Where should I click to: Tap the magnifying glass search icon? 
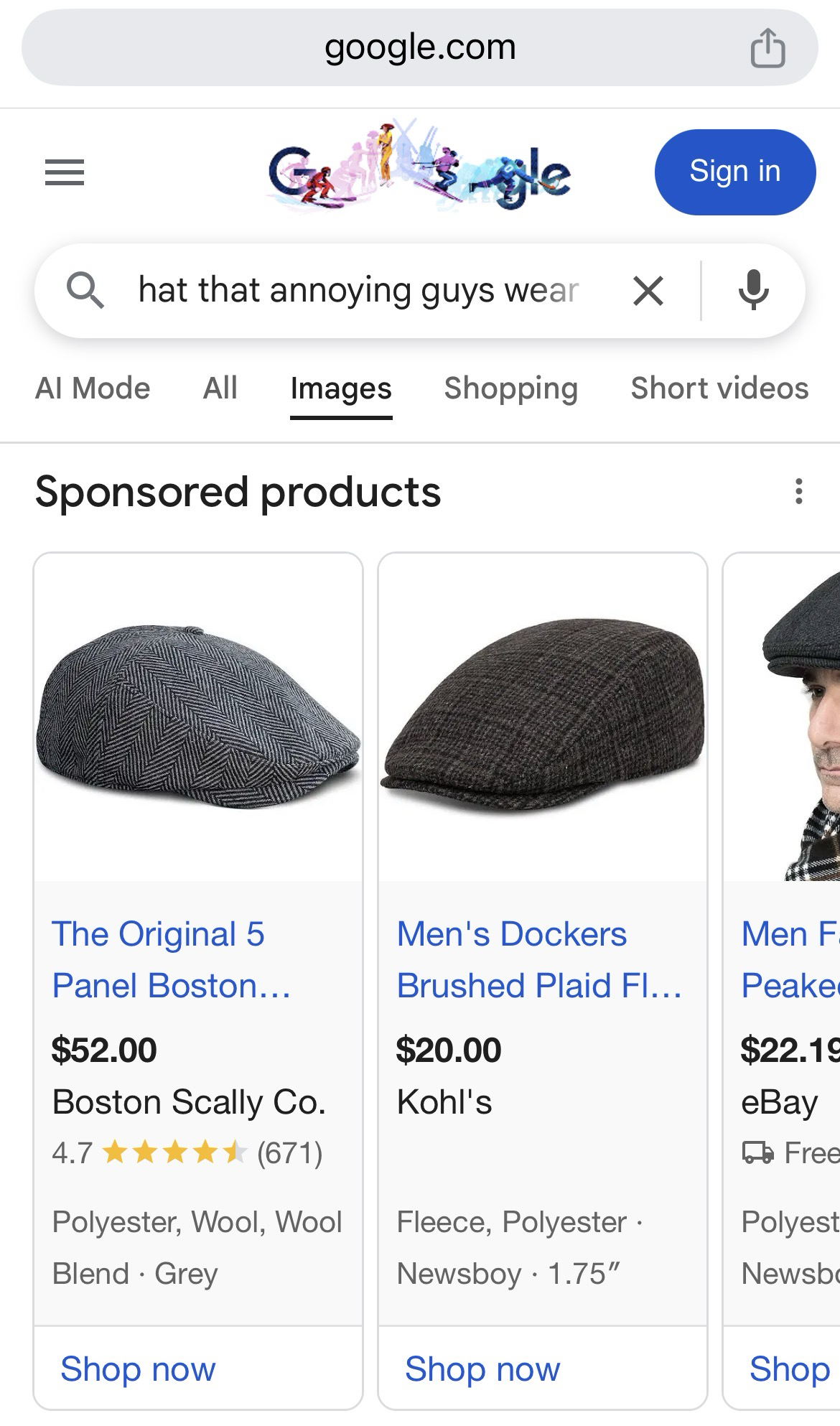coord(85,291)
